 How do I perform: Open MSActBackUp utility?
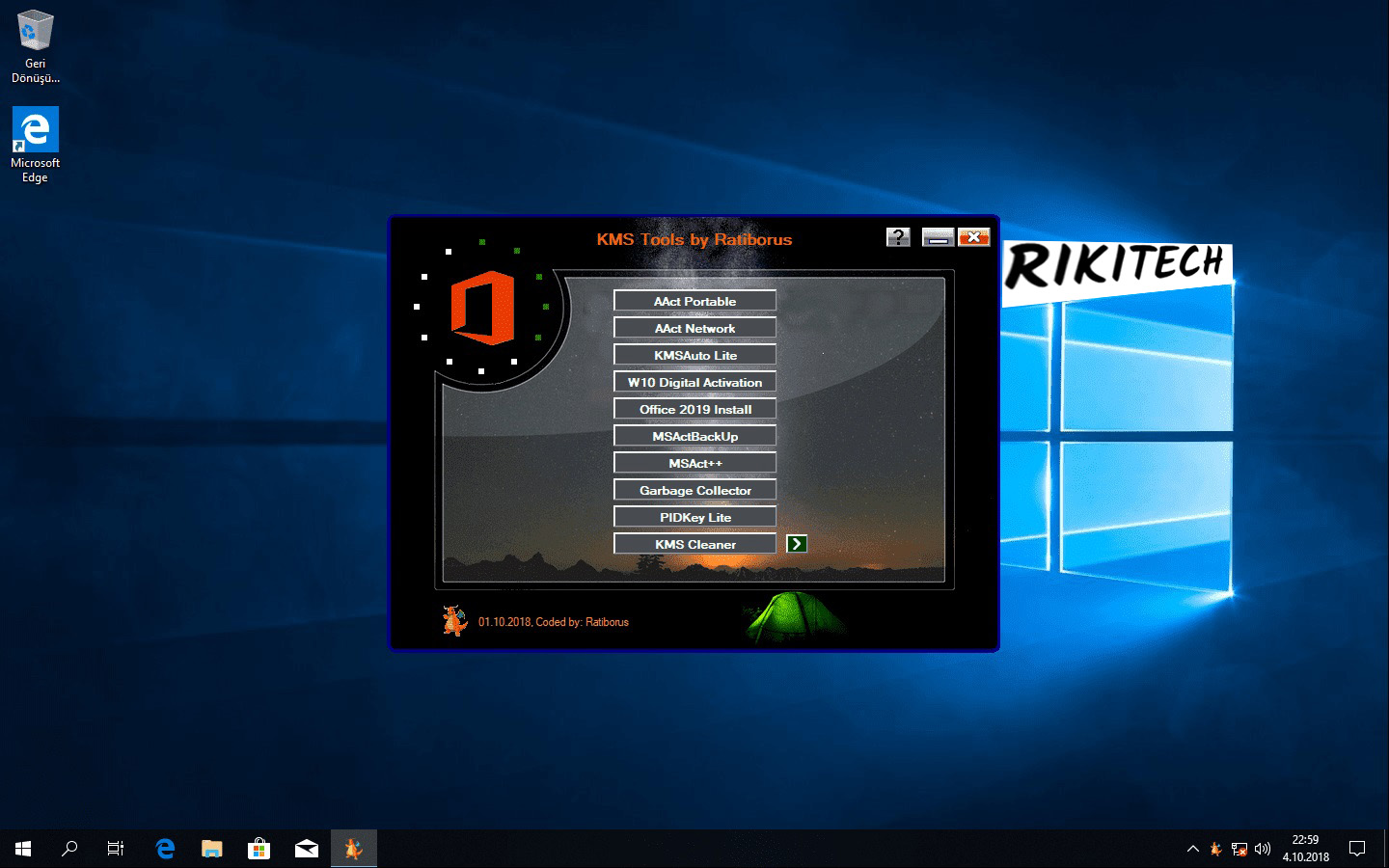[694, 436]
